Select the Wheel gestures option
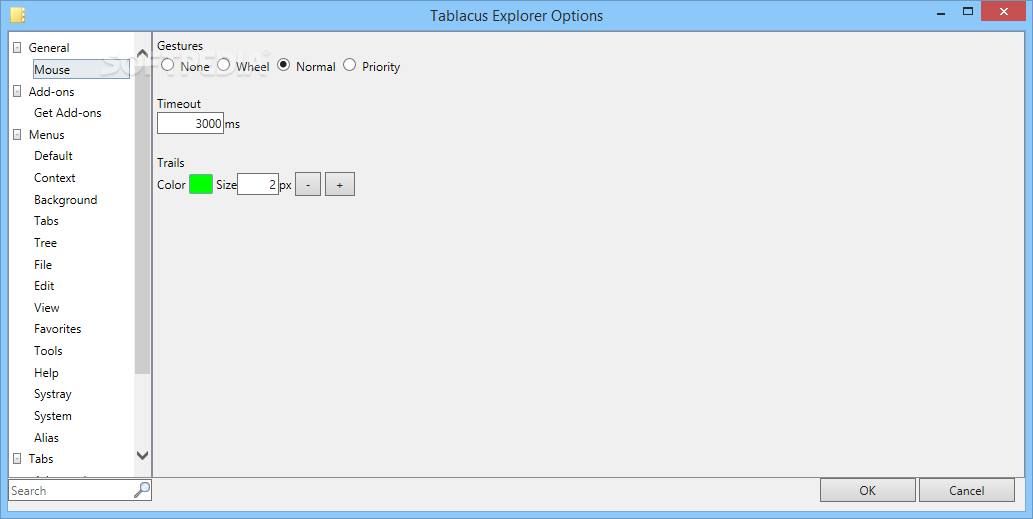This screenshot has width=1033, height=519. [223, 65]
